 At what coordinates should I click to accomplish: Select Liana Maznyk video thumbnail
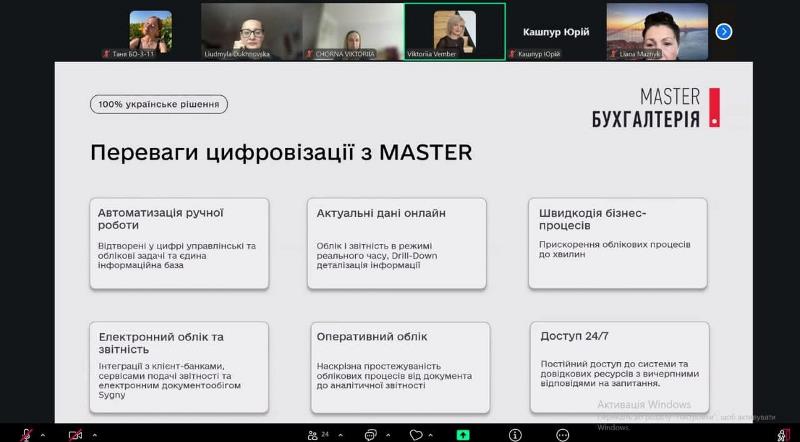pyautogui.click(x=657, y=32)
